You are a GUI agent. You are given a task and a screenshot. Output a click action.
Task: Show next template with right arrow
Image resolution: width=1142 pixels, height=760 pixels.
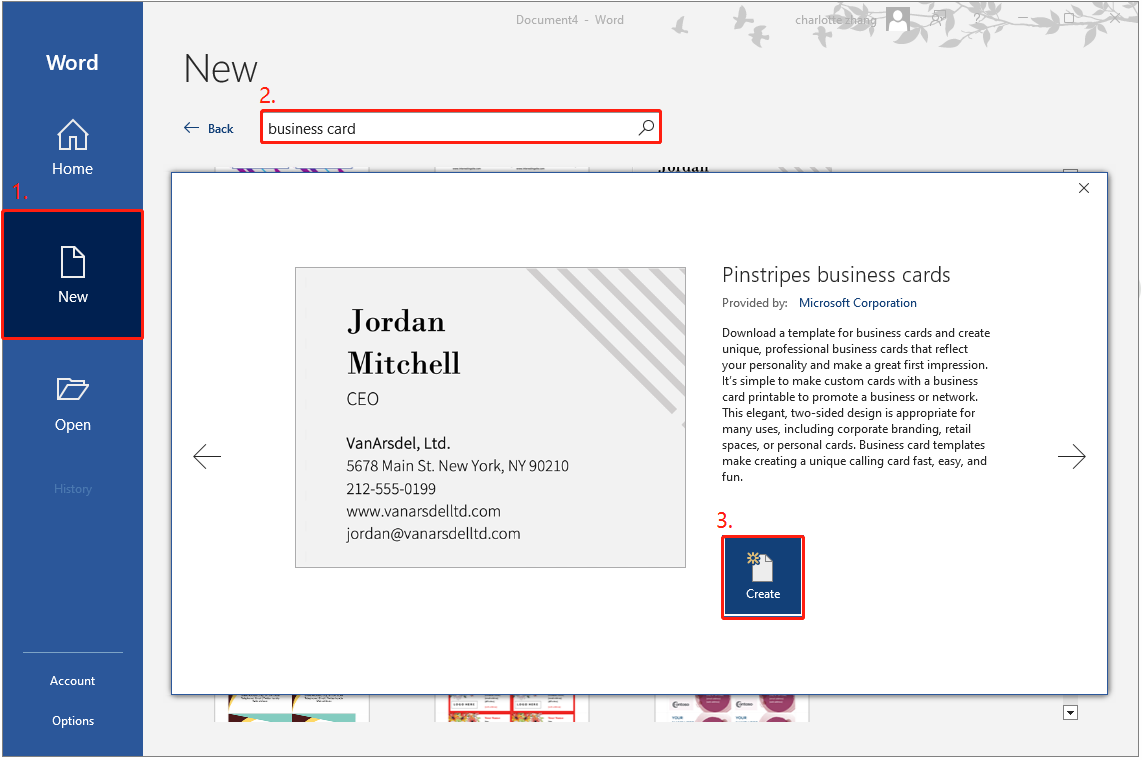pos(1071,456)
